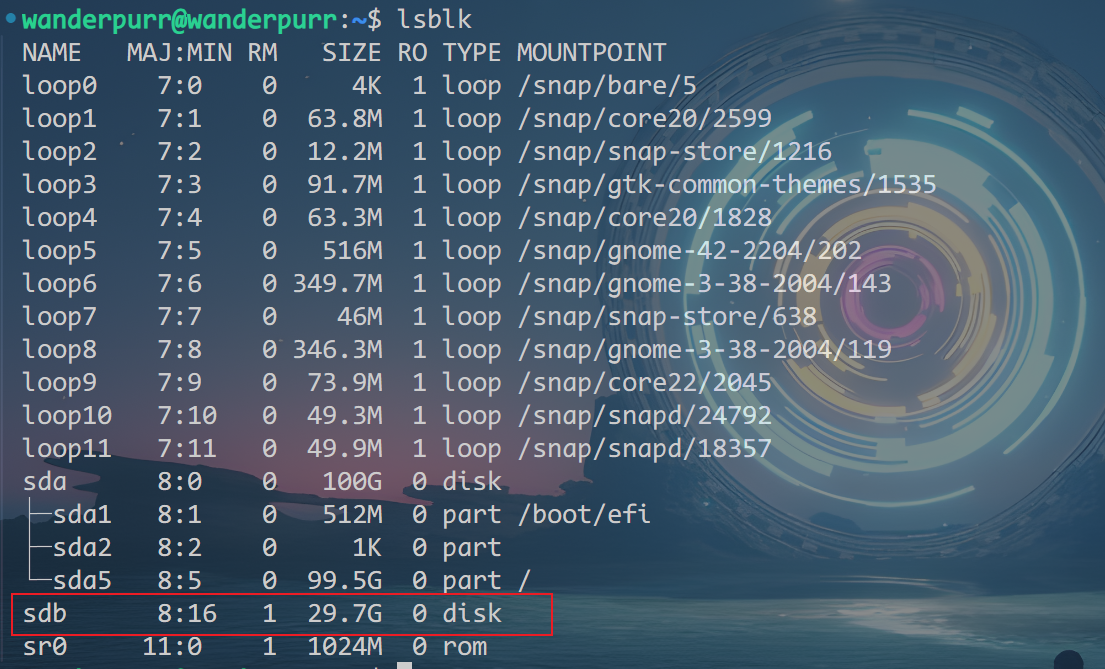Click the 100G size value
Viewport: 1105px width, 669px height.
[352, 482]
